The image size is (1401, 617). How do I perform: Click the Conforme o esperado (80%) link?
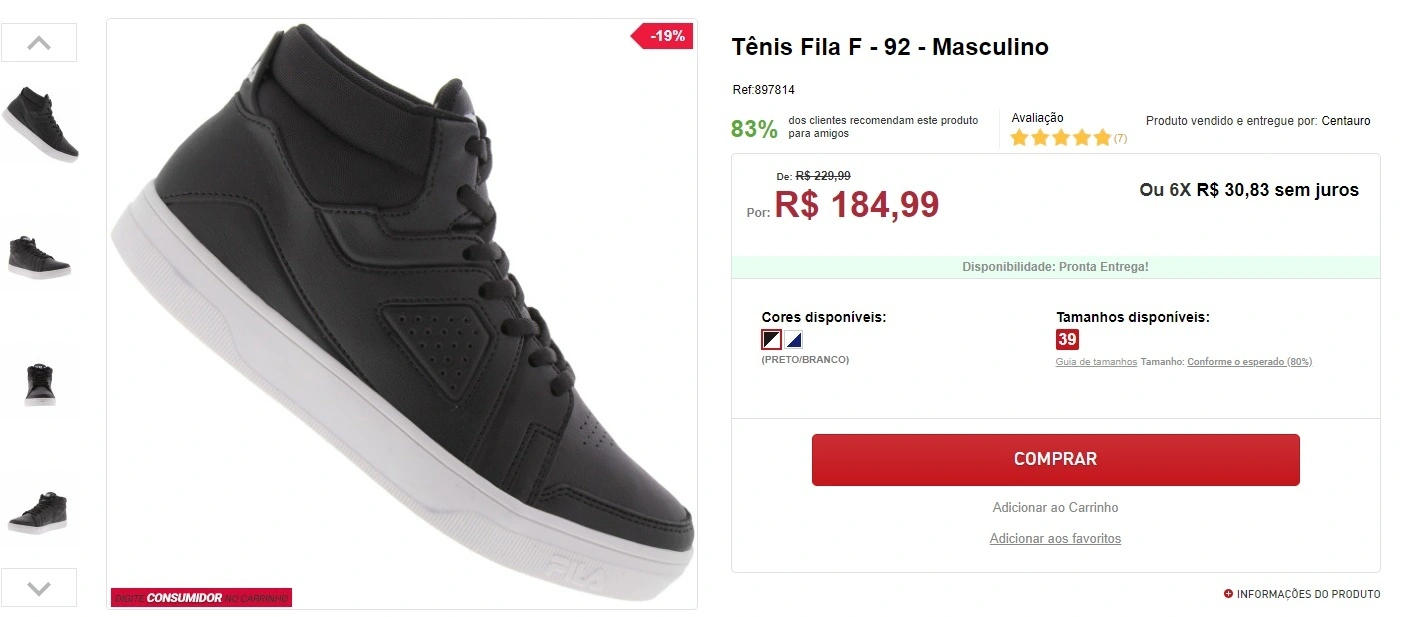[1249, 362]
